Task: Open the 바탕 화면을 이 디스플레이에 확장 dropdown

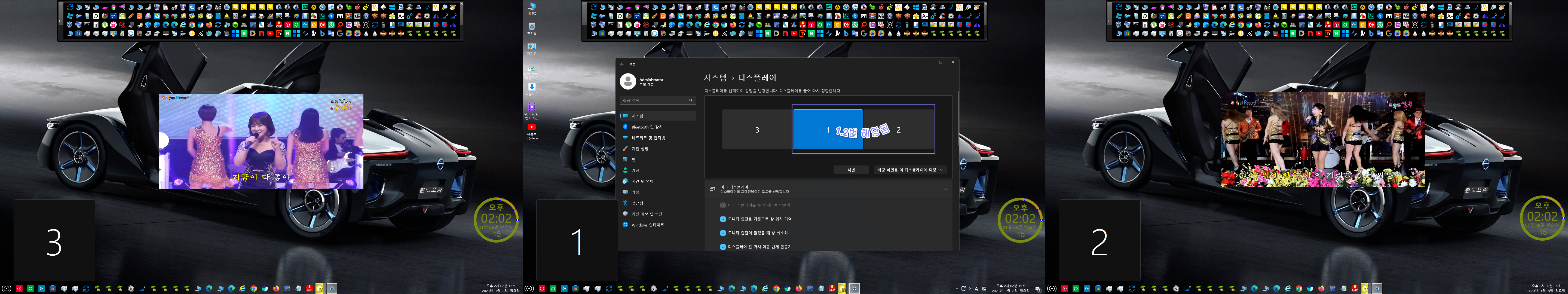Action: [x=910, y=170]
